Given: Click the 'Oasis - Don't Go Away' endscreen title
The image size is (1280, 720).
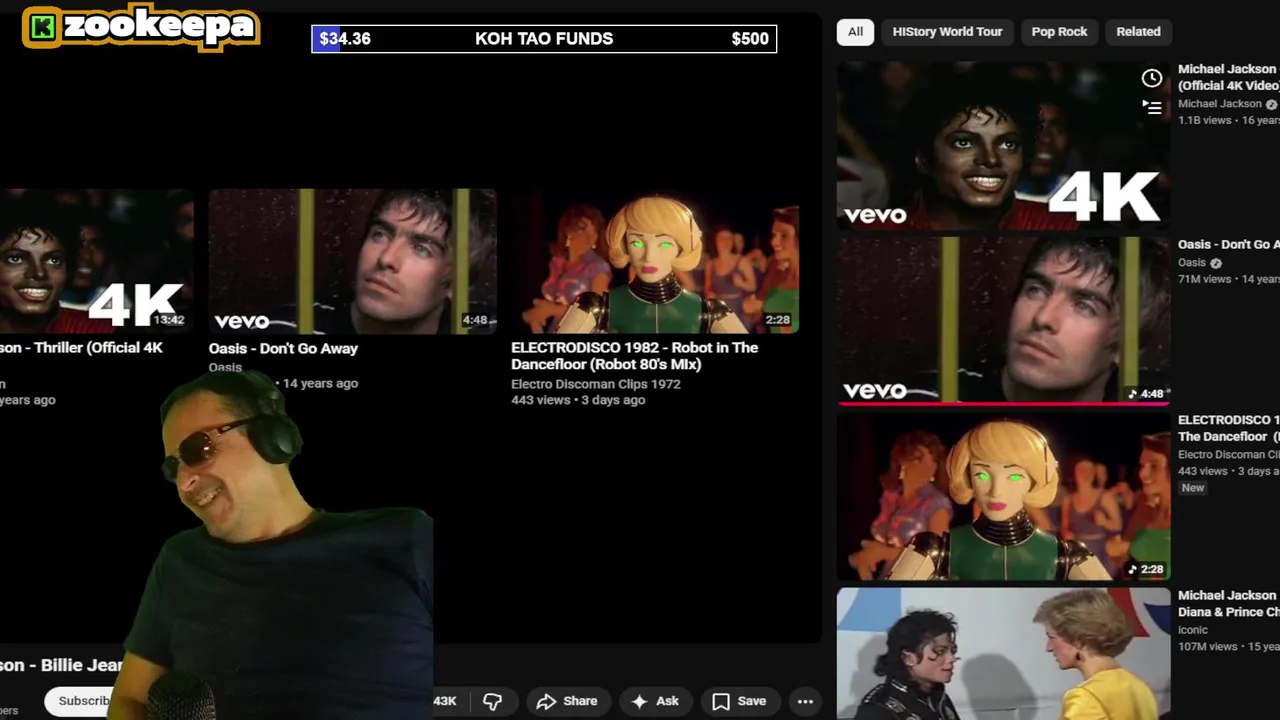Looking at the screenshot, I should (x=283, y=348).
